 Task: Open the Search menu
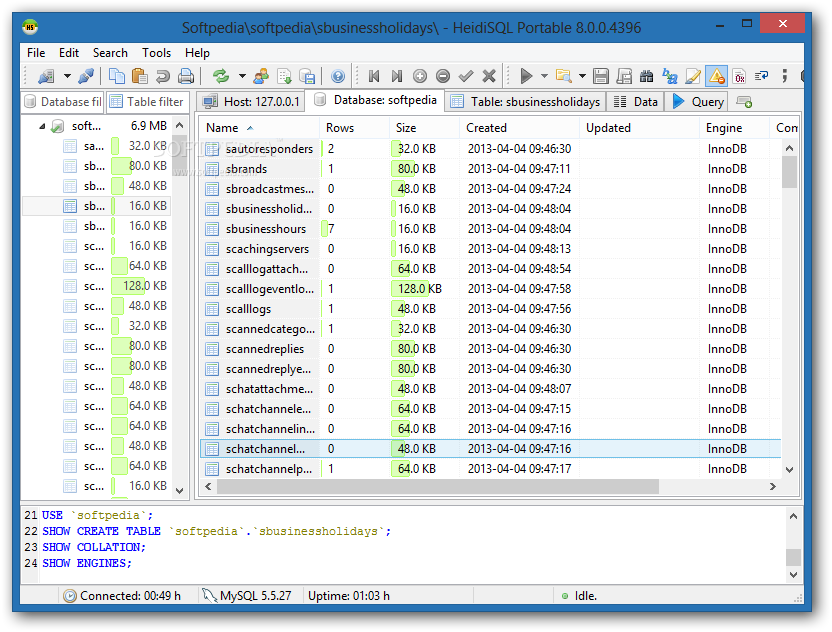(110, 53)
